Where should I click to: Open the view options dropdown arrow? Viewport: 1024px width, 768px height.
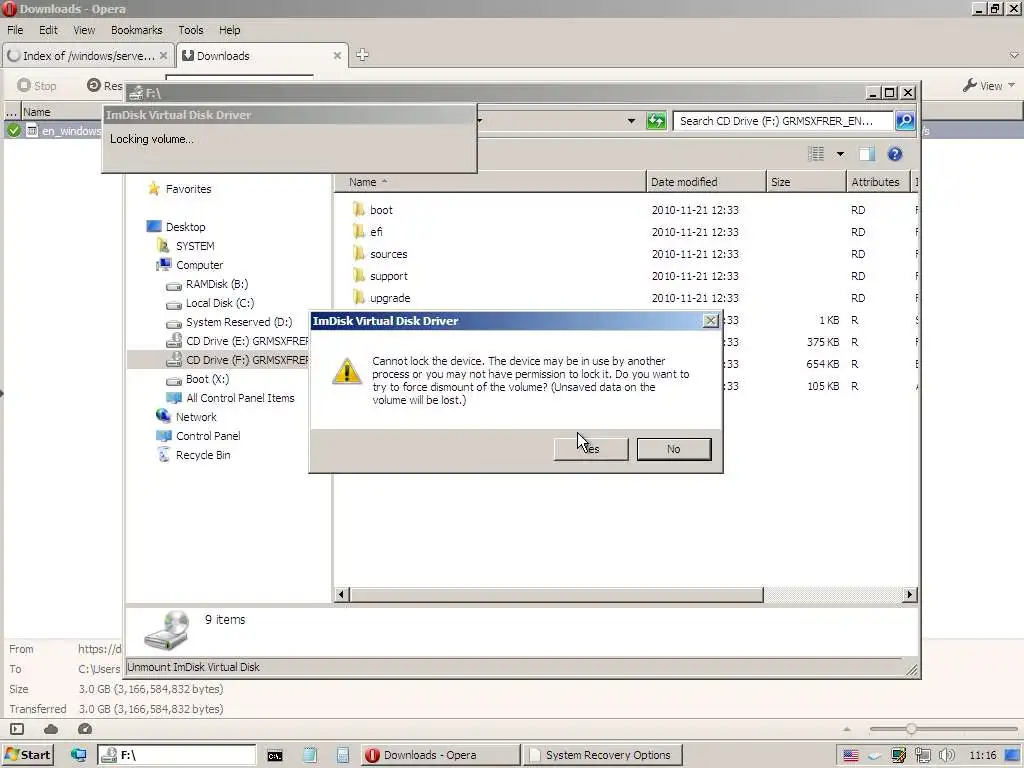click(x=840, y=154)
